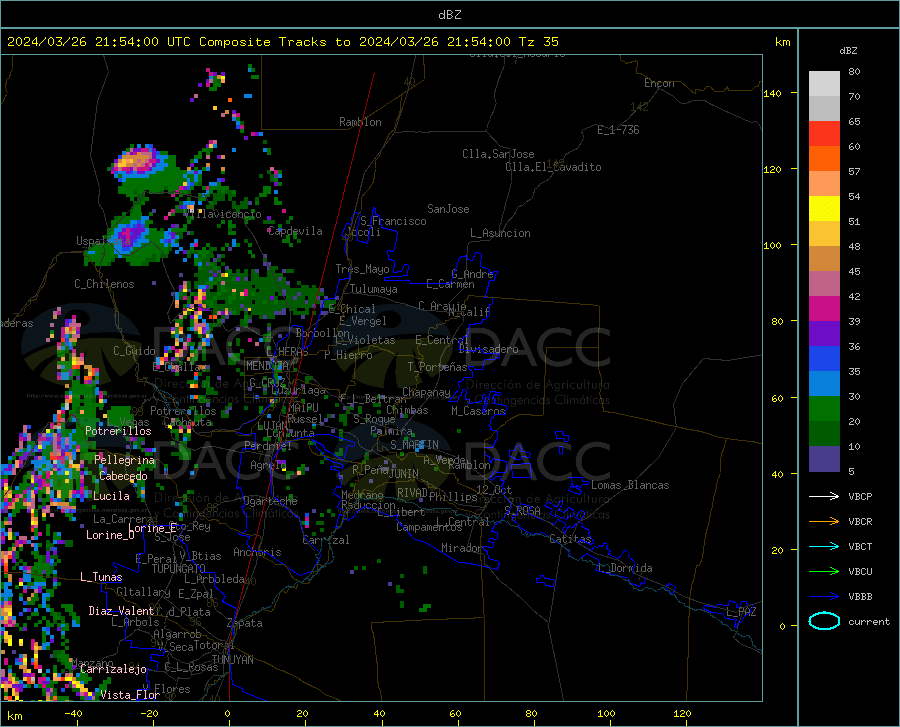Image resolution: width=900 pixels, height=727 pixels.
Task: Click the Catitas map label
Action: tap(571, 539)
